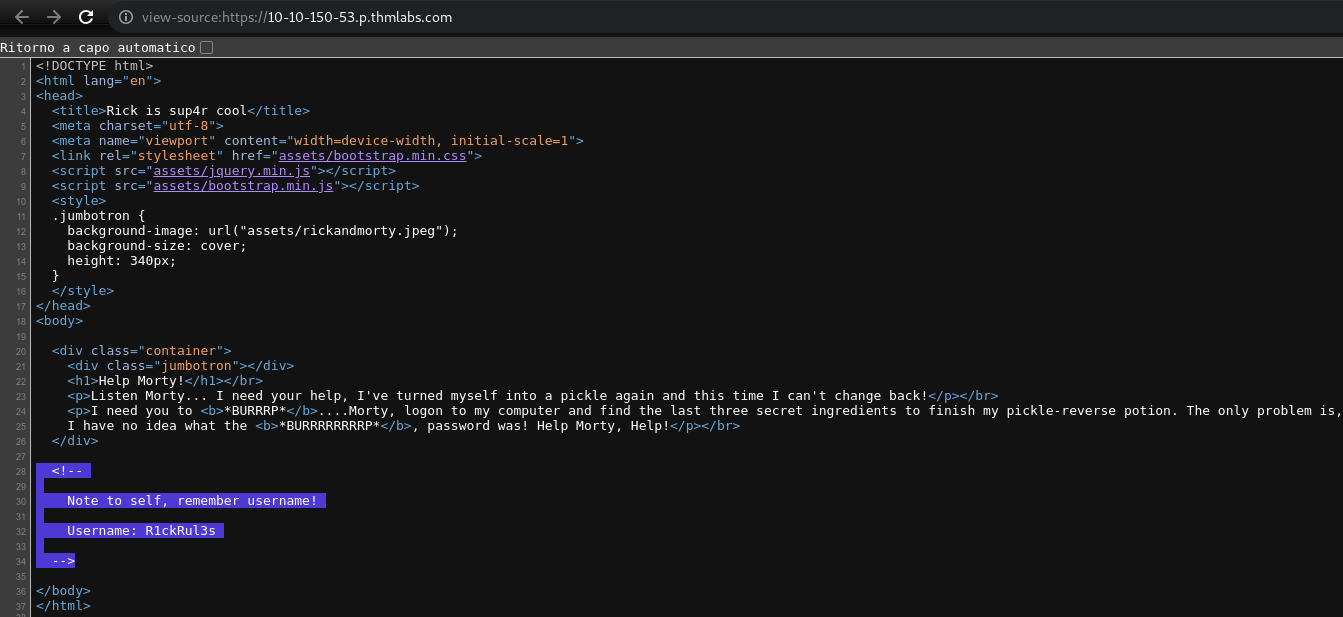Click the 'I have no idea what the' line

pos(403,426)
